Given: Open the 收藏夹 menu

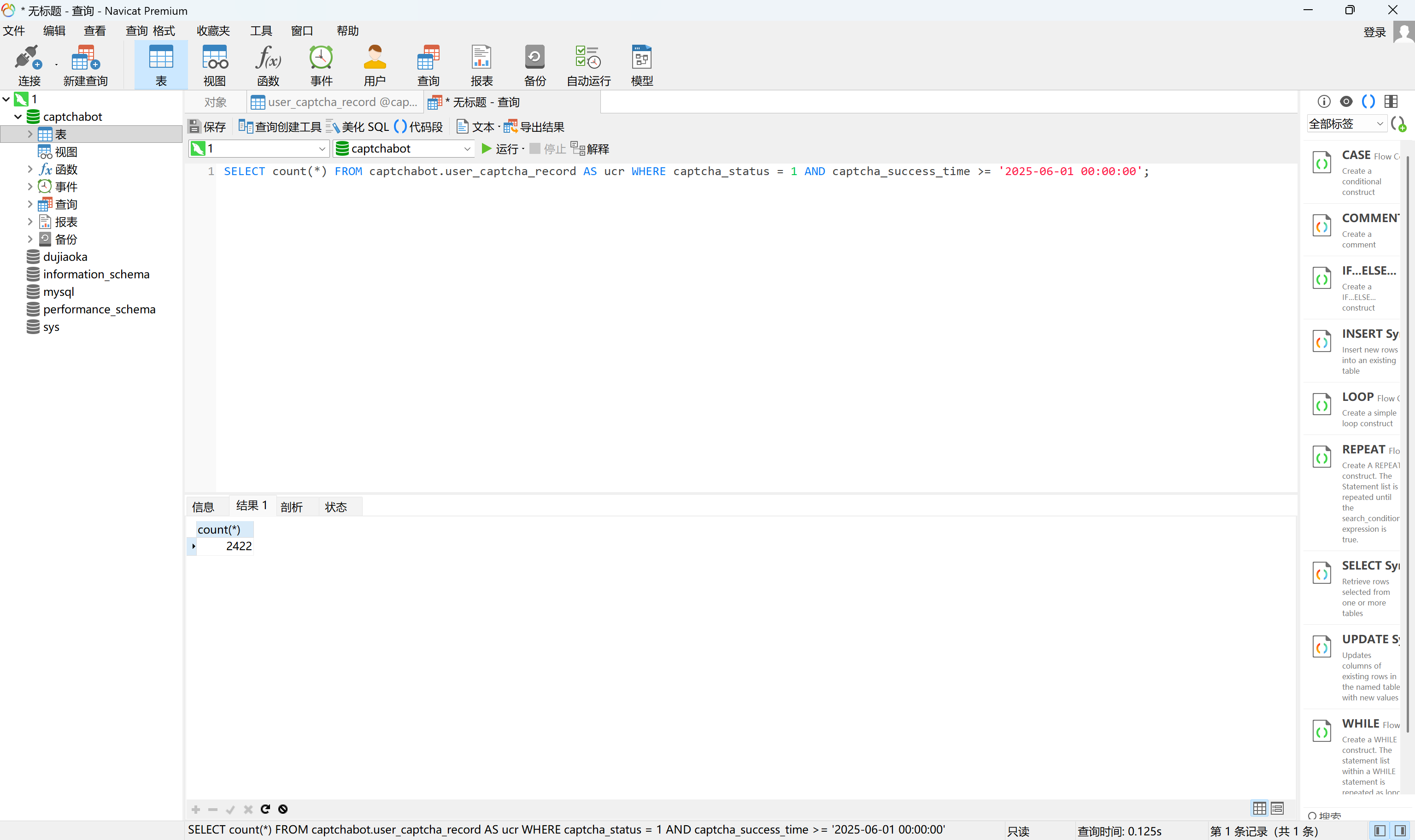Looking at the screenshot, I should pyautogui.click(x=213, y=30).
